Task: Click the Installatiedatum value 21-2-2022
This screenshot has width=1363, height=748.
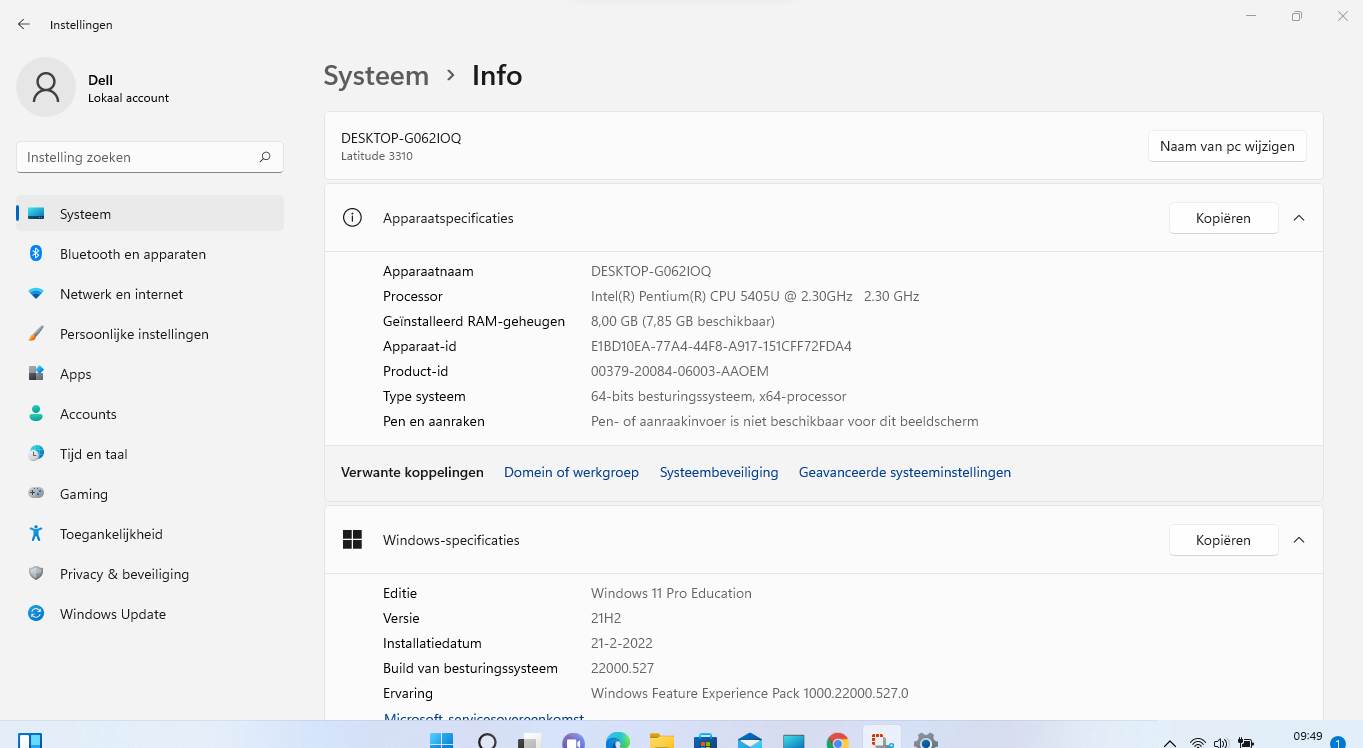Action: click(622, 643)
